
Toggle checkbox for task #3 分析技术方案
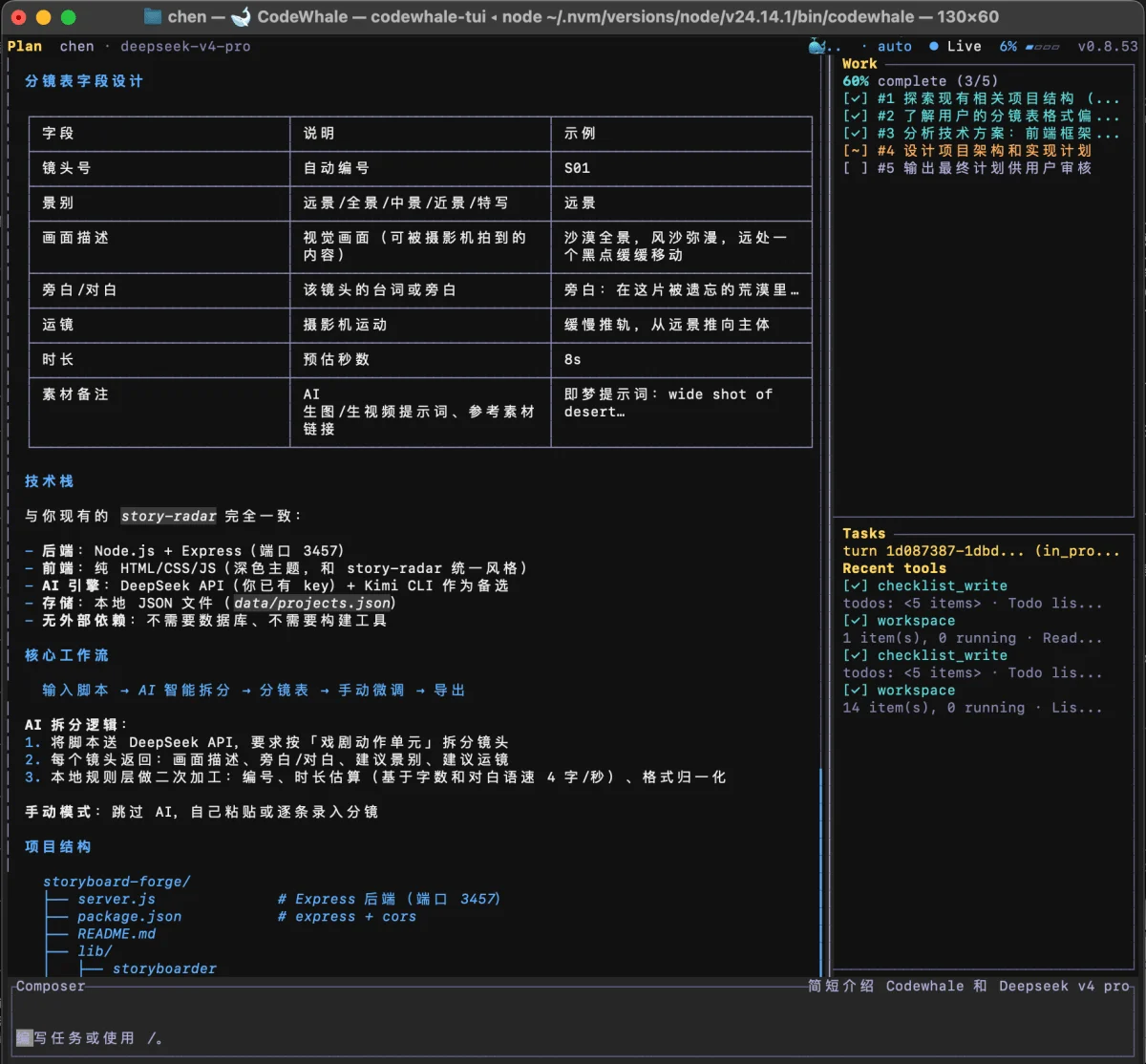856,133
